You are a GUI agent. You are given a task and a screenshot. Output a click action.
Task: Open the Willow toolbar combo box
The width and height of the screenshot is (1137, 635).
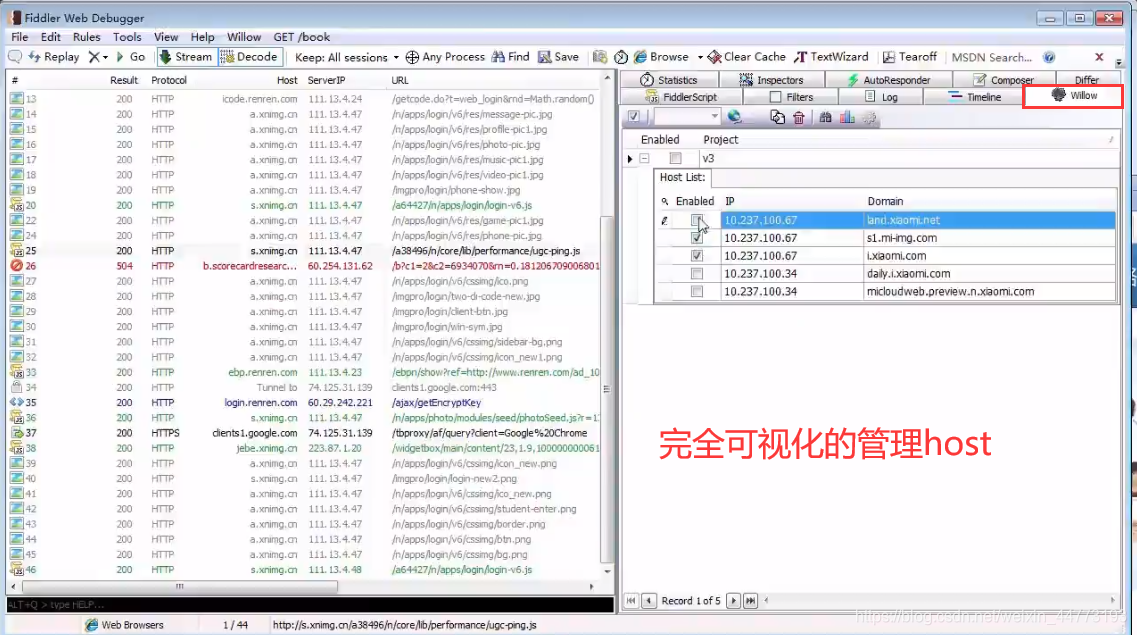(x=687, y=117)
